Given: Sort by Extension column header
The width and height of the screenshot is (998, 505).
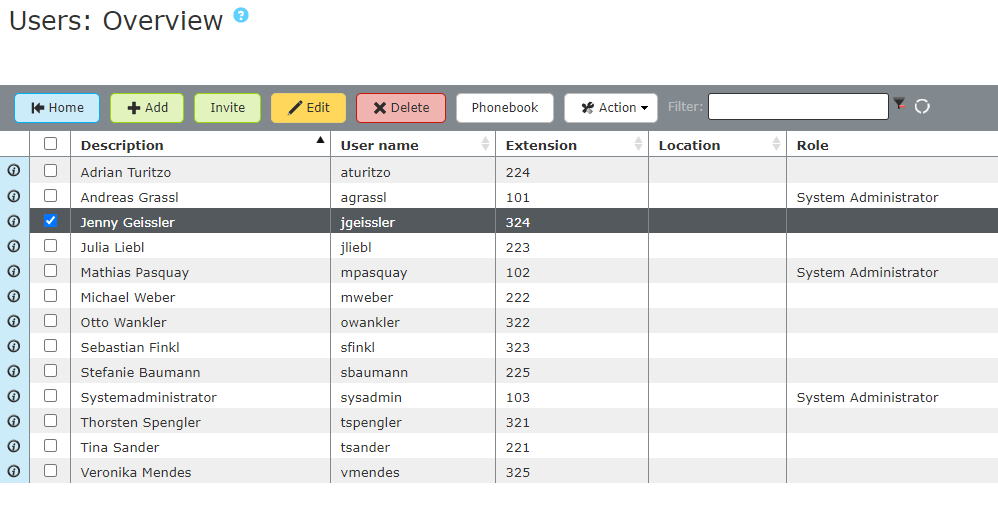Looking at the screenshot, I should point(572,145).
